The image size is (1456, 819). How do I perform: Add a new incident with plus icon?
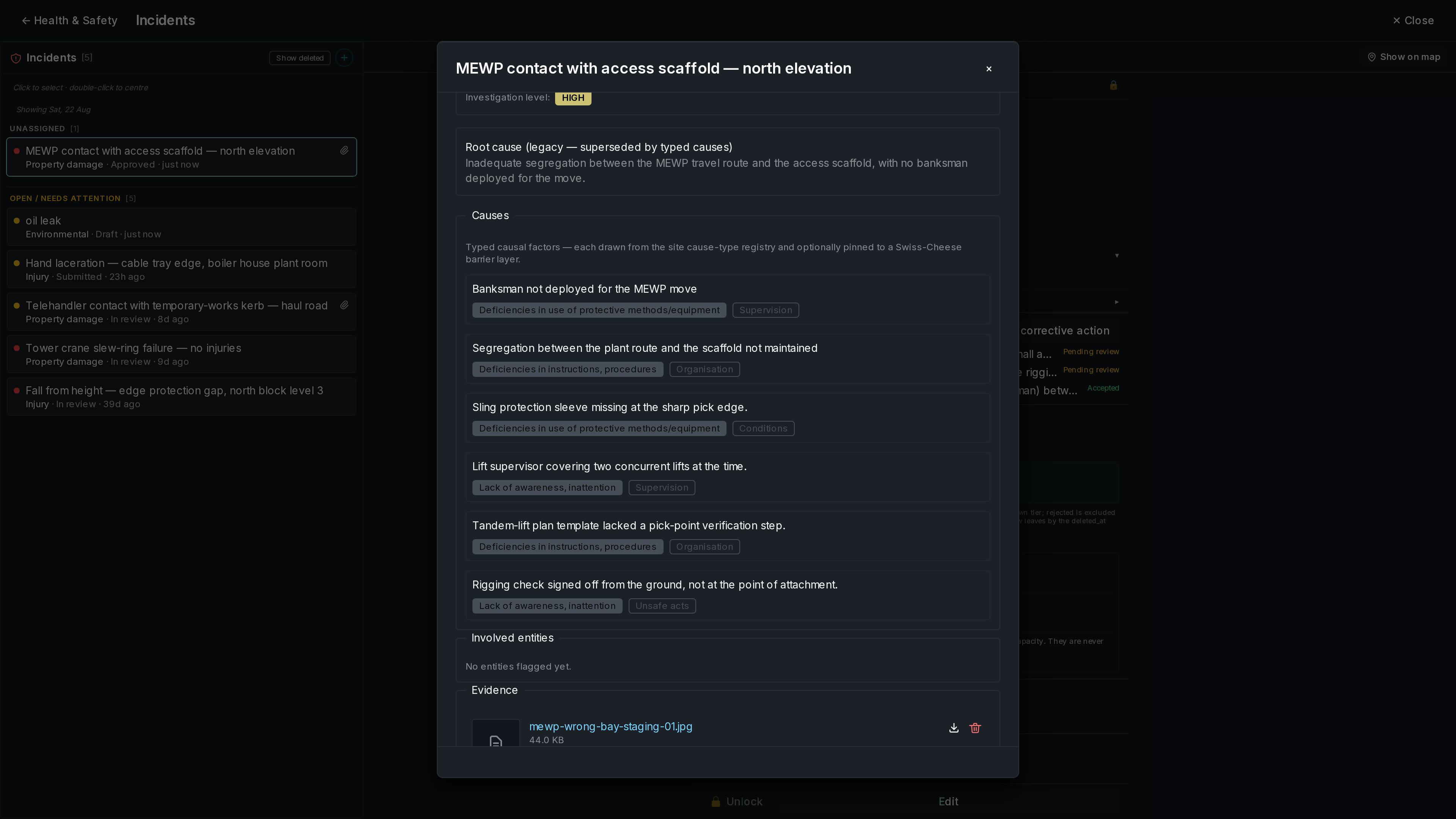344,58
